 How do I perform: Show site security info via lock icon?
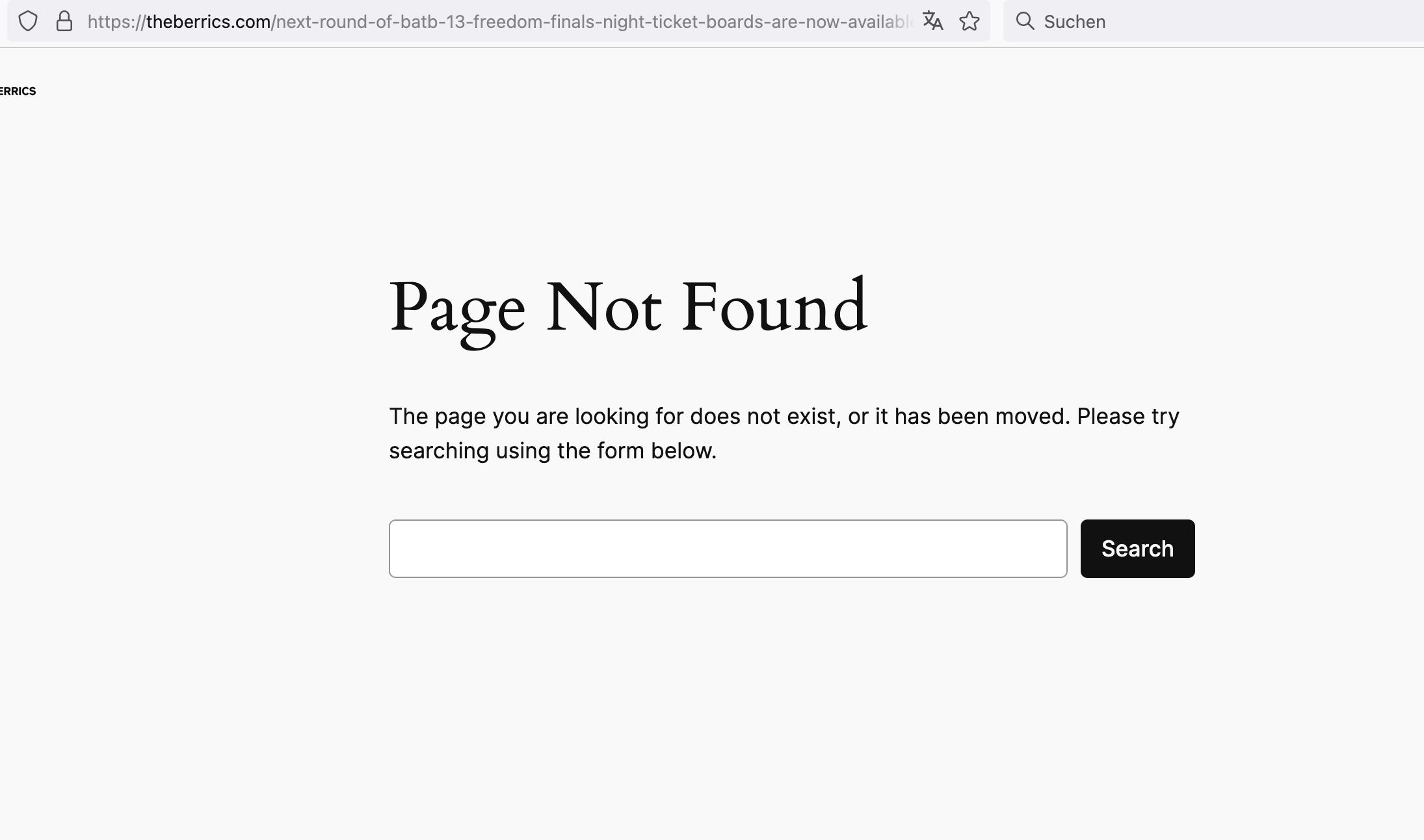(x=64, y=21)
